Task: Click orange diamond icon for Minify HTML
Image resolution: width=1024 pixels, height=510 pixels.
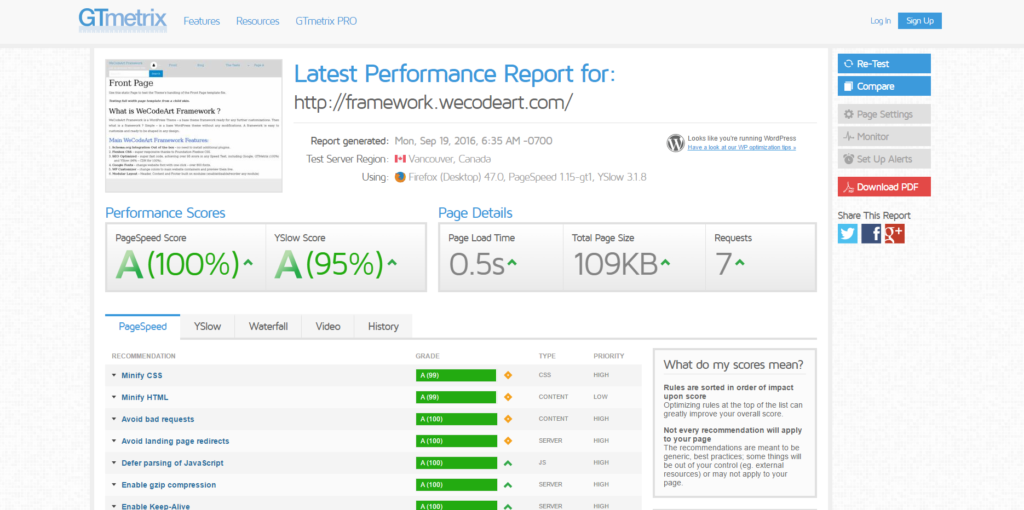Action: (508, 397)
